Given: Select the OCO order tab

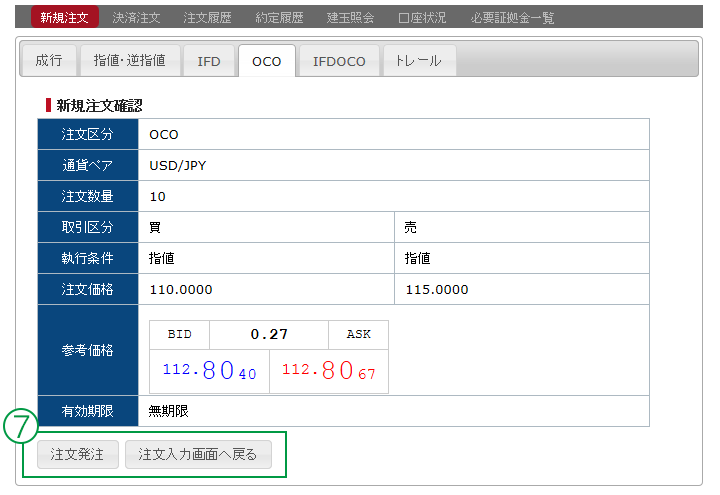Looking at the screenshot, I should click(x=267, y=61).
